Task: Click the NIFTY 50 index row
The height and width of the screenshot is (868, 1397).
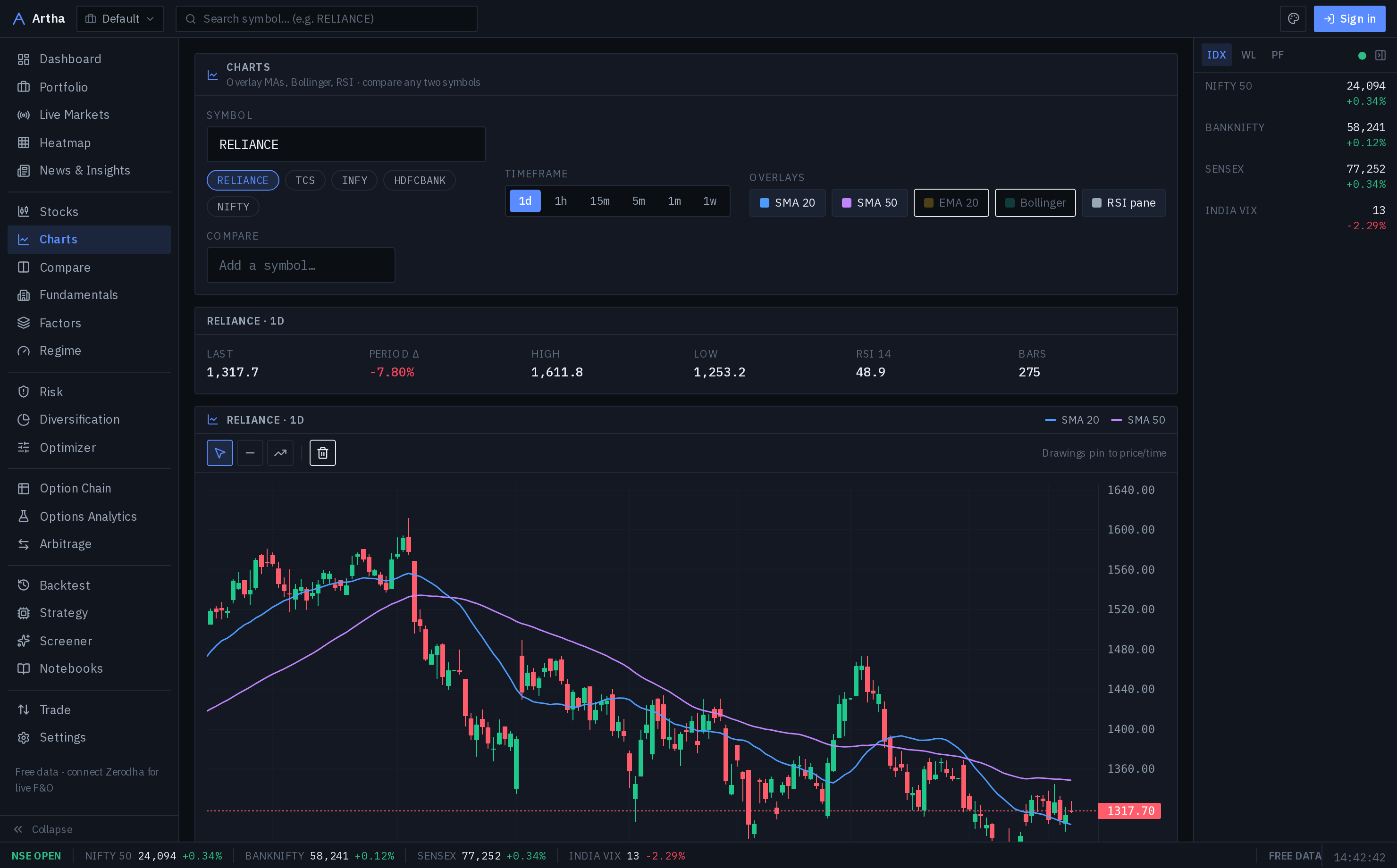Action: point(1296,93)
